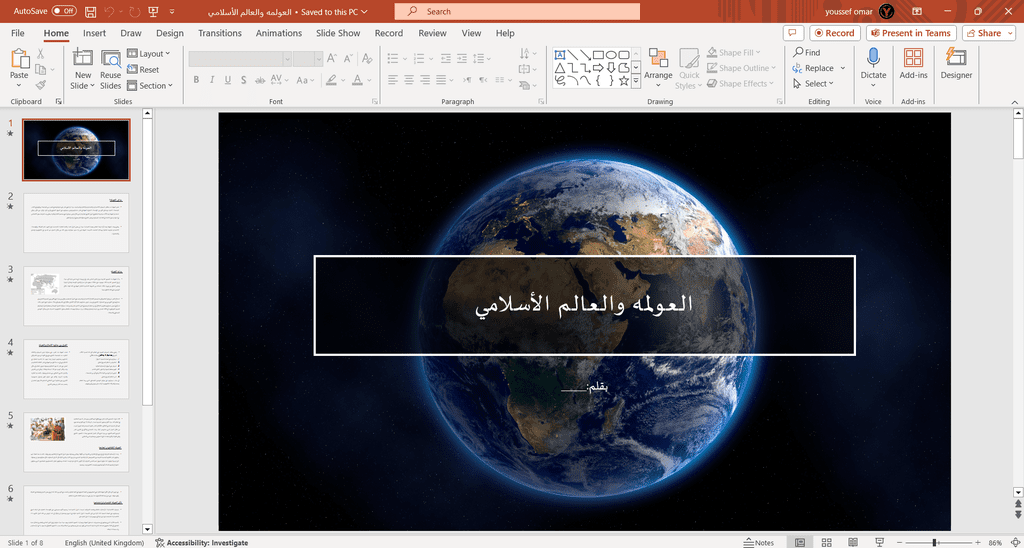The image size is (1024, 548).
Task: Select the star shape in gallery
Action: (x=624, y=81)
